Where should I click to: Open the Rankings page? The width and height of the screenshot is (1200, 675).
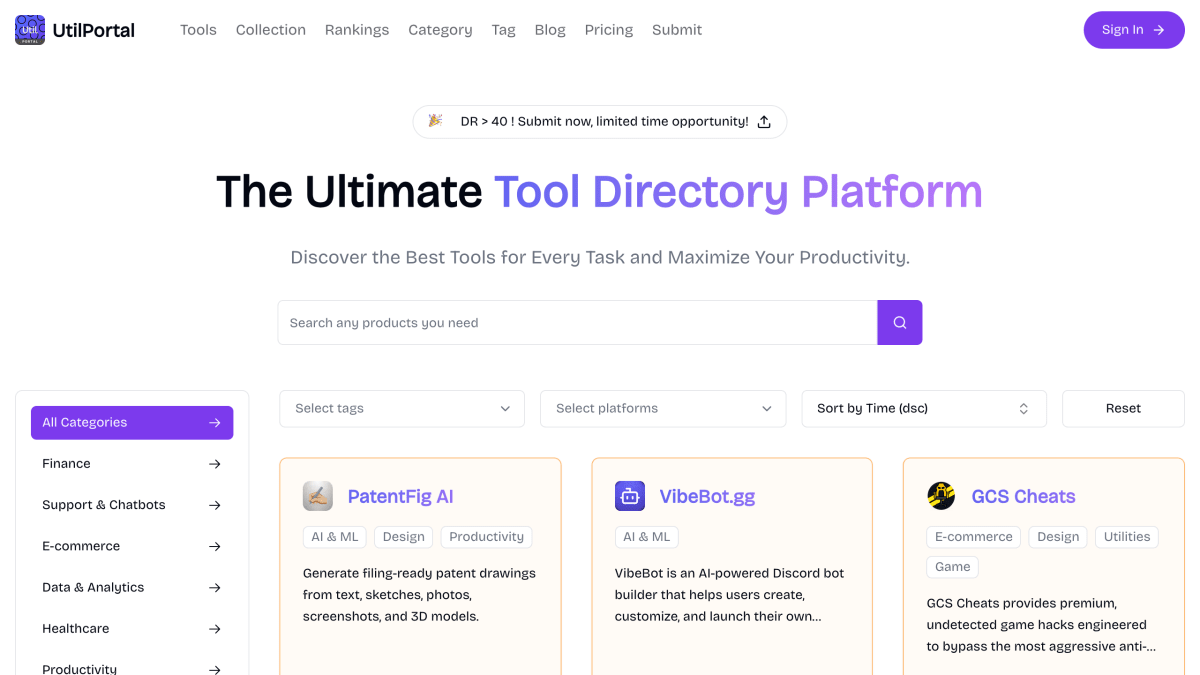pos(357,30)
